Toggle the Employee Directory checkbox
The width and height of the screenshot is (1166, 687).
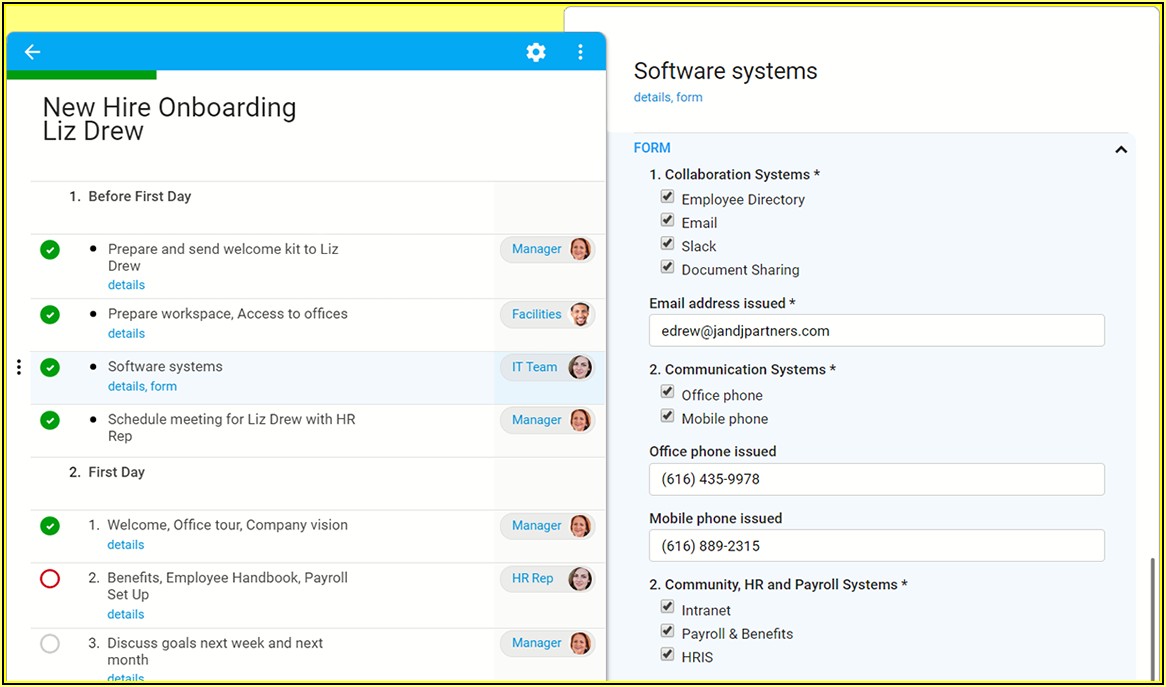[x=667, y=197]
